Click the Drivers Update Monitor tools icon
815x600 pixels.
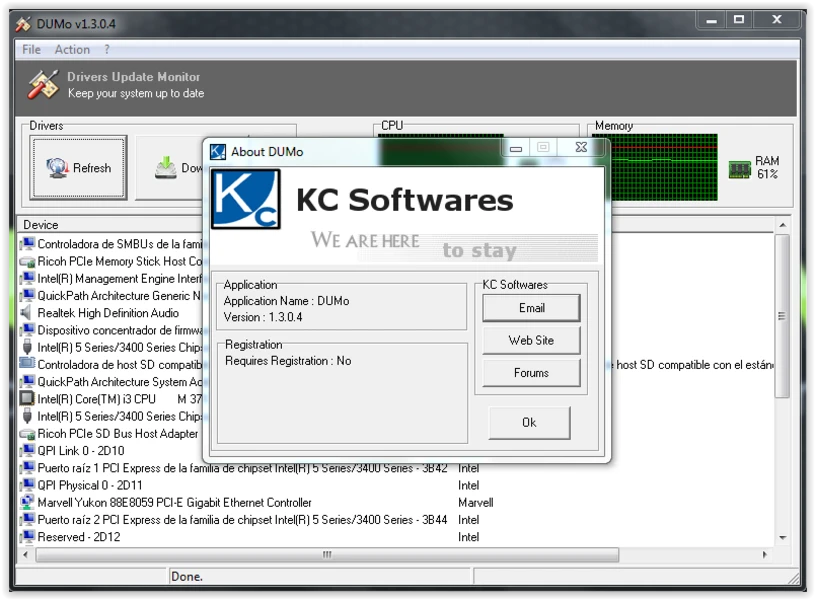tap(43, 84)
